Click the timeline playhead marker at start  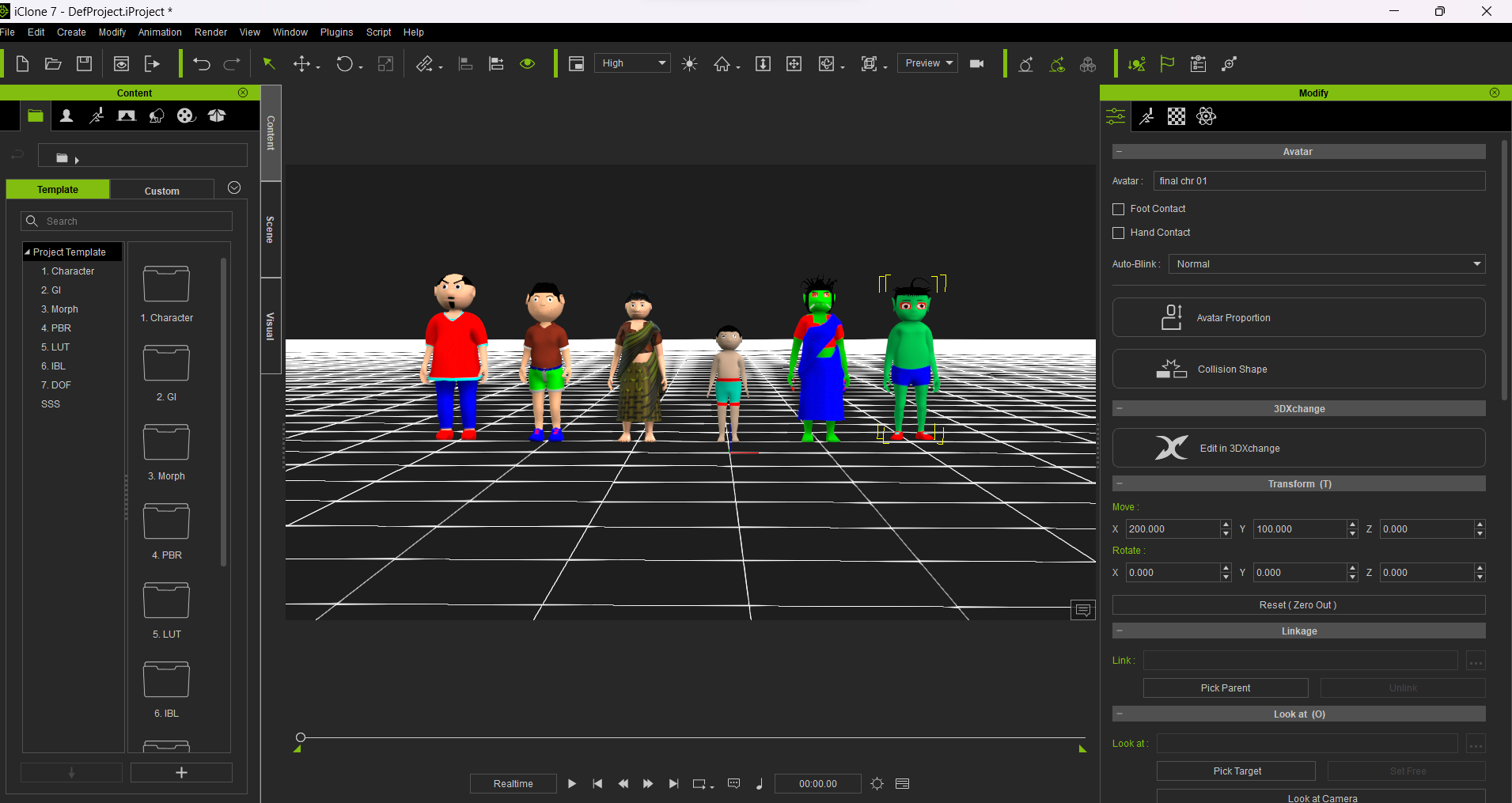[301, 737]
